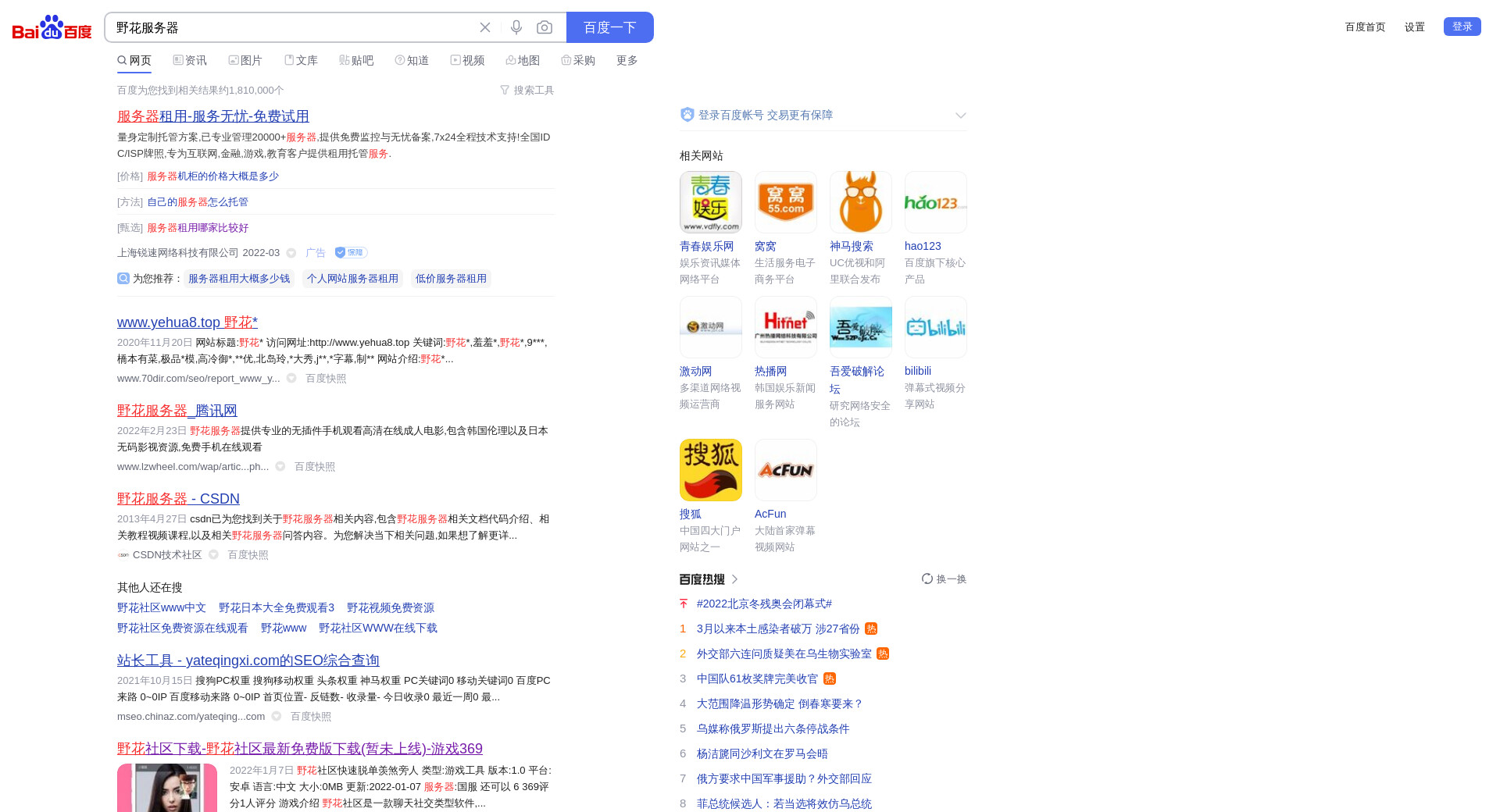Start voice search with the microphone icon
Image resolution: width=1500 pixels, height=812 pixels.
[516, 27]
